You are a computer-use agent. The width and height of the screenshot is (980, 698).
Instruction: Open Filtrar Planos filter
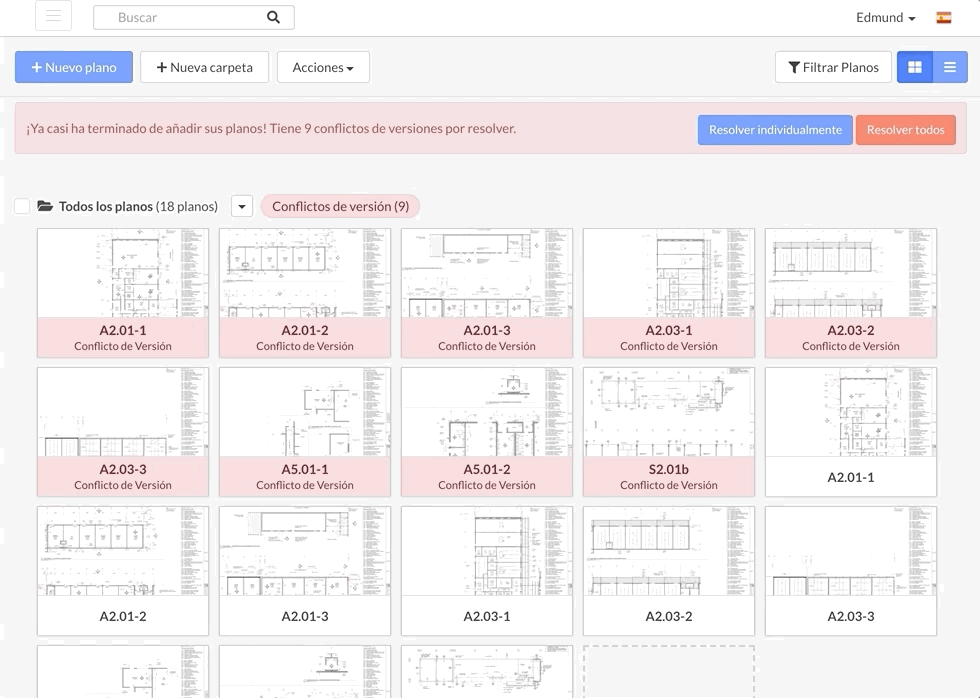(833, 67)
